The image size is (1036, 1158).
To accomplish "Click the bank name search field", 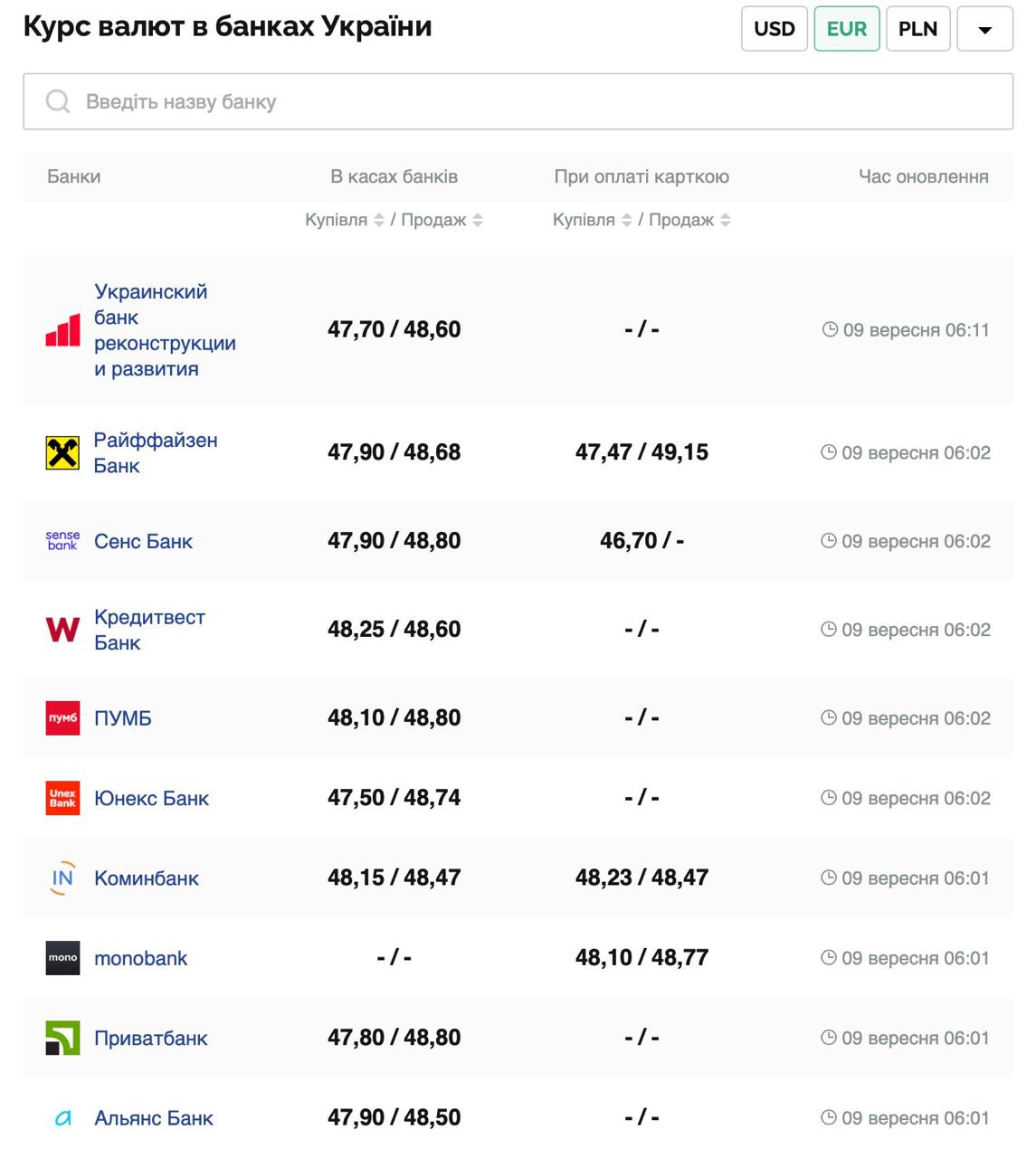I will coord(543,101).
